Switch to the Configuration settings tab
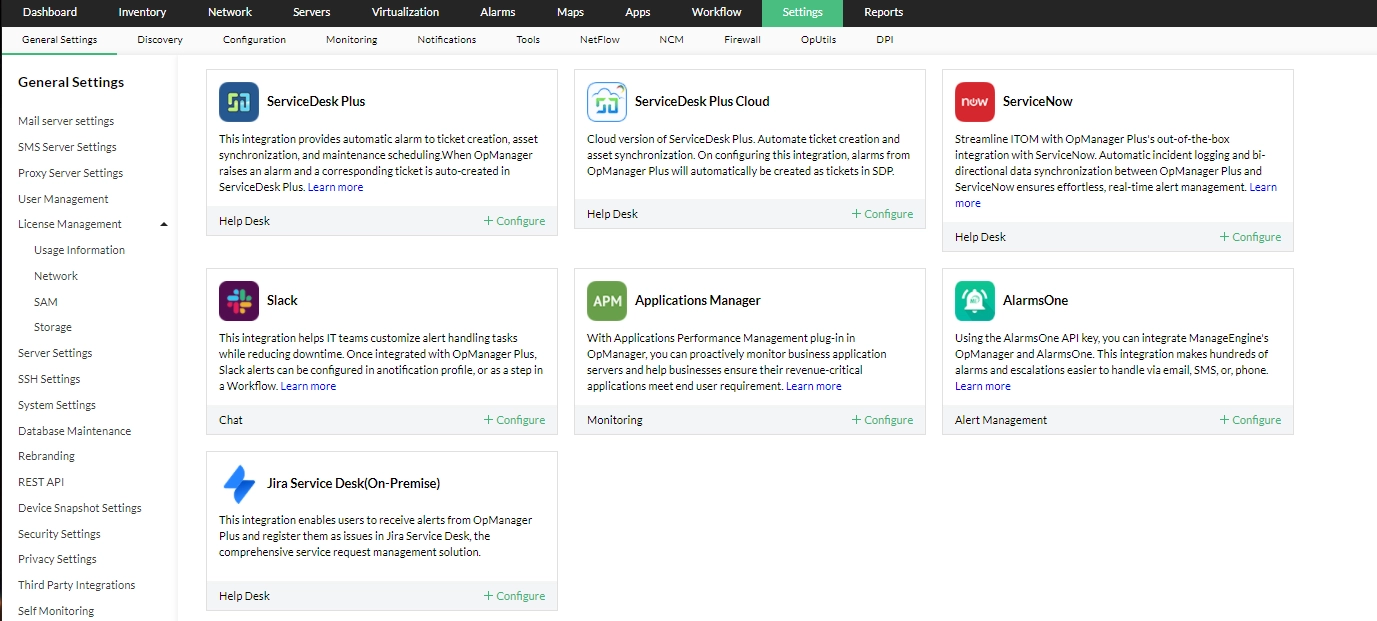Viewport: 1377px width, 621px height. [254, 40]
